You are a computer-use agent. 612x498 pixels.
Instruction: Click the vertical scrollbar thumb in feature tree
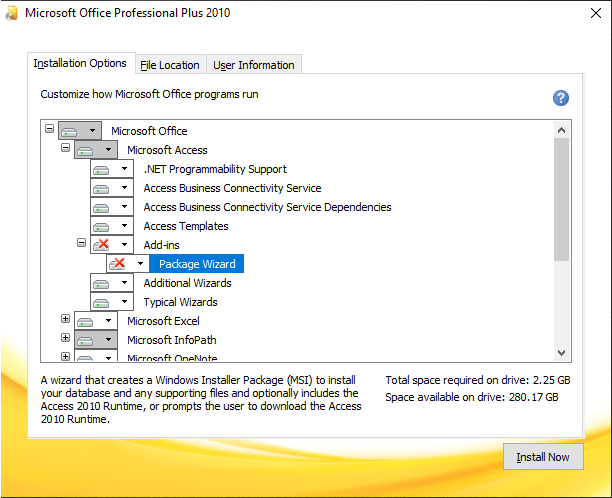[x=561, y=199]
